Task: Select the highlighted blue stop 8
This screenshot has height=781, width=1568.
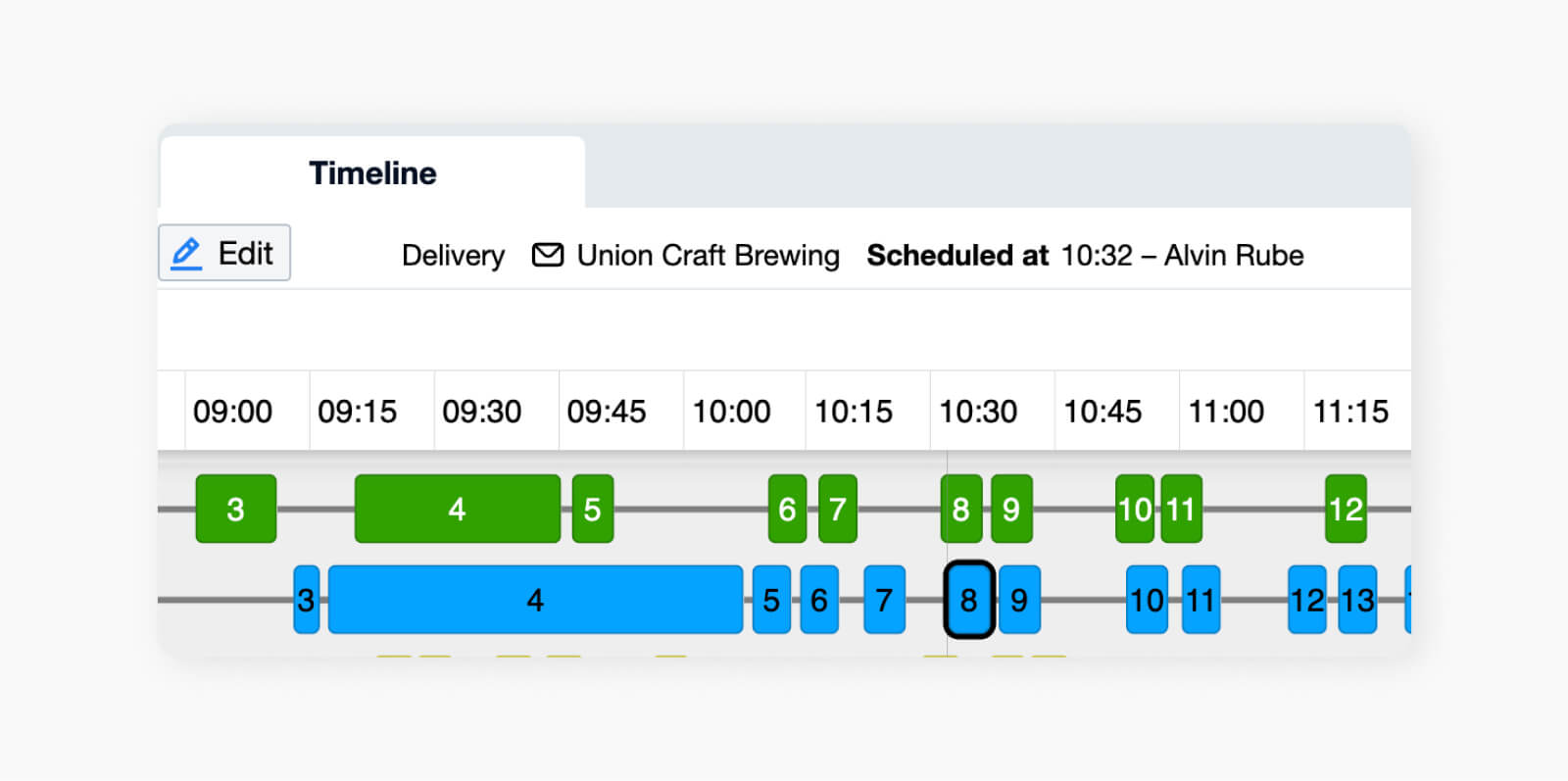Action: [968, 600]
